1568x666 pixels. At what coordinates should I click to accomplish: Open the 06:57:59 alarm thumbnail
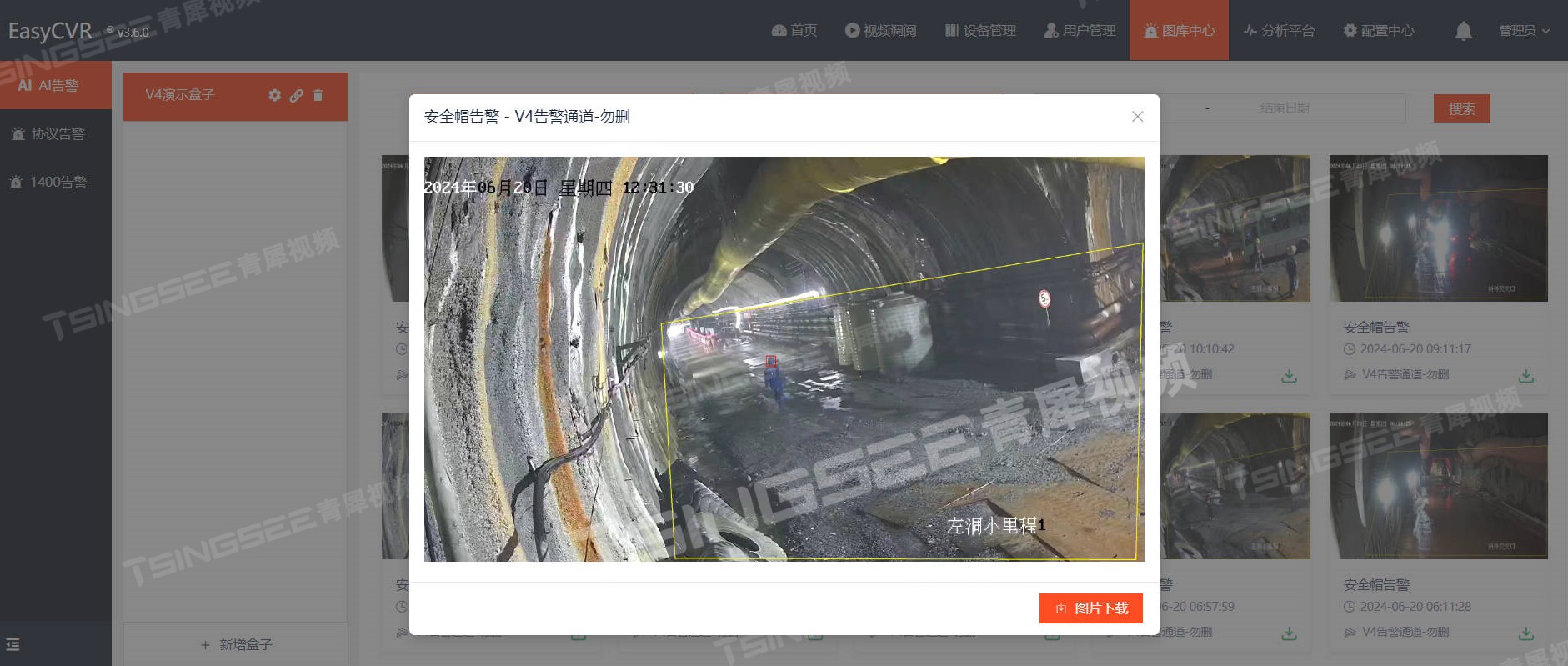tap(1235, 486)
